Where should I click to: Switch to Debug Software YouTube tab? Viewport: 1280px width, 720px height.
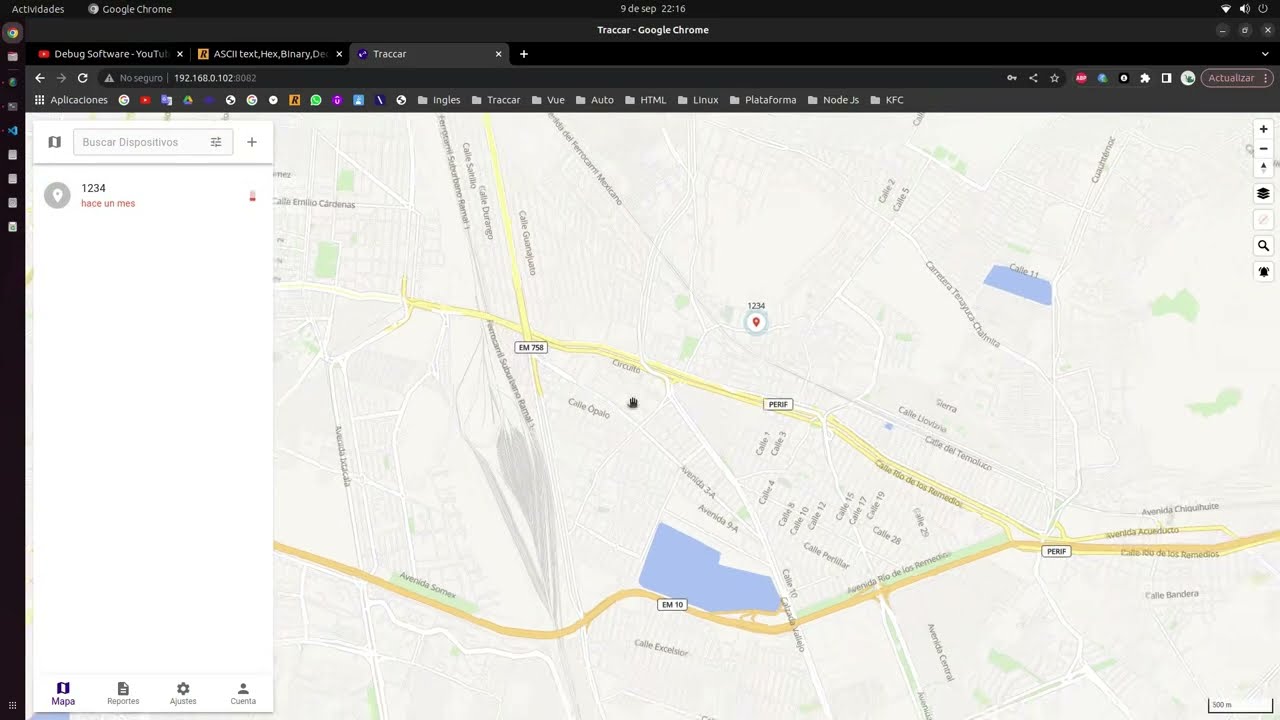(110, 54)
